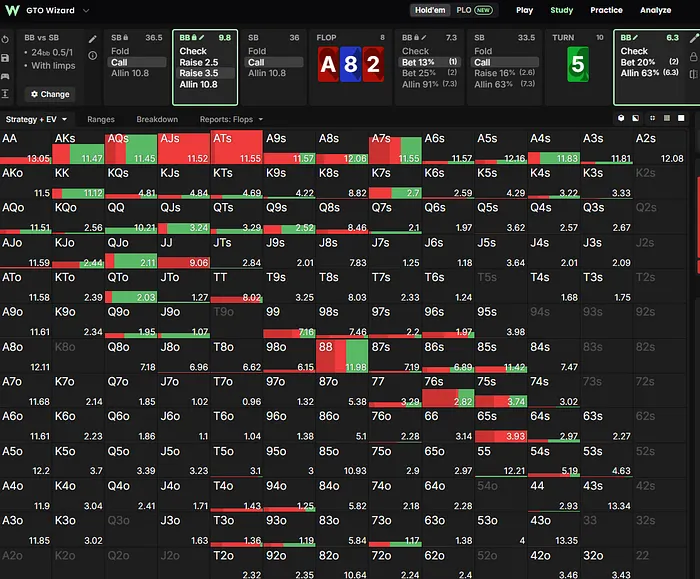Click the 65s hand cell

[500, 425]
